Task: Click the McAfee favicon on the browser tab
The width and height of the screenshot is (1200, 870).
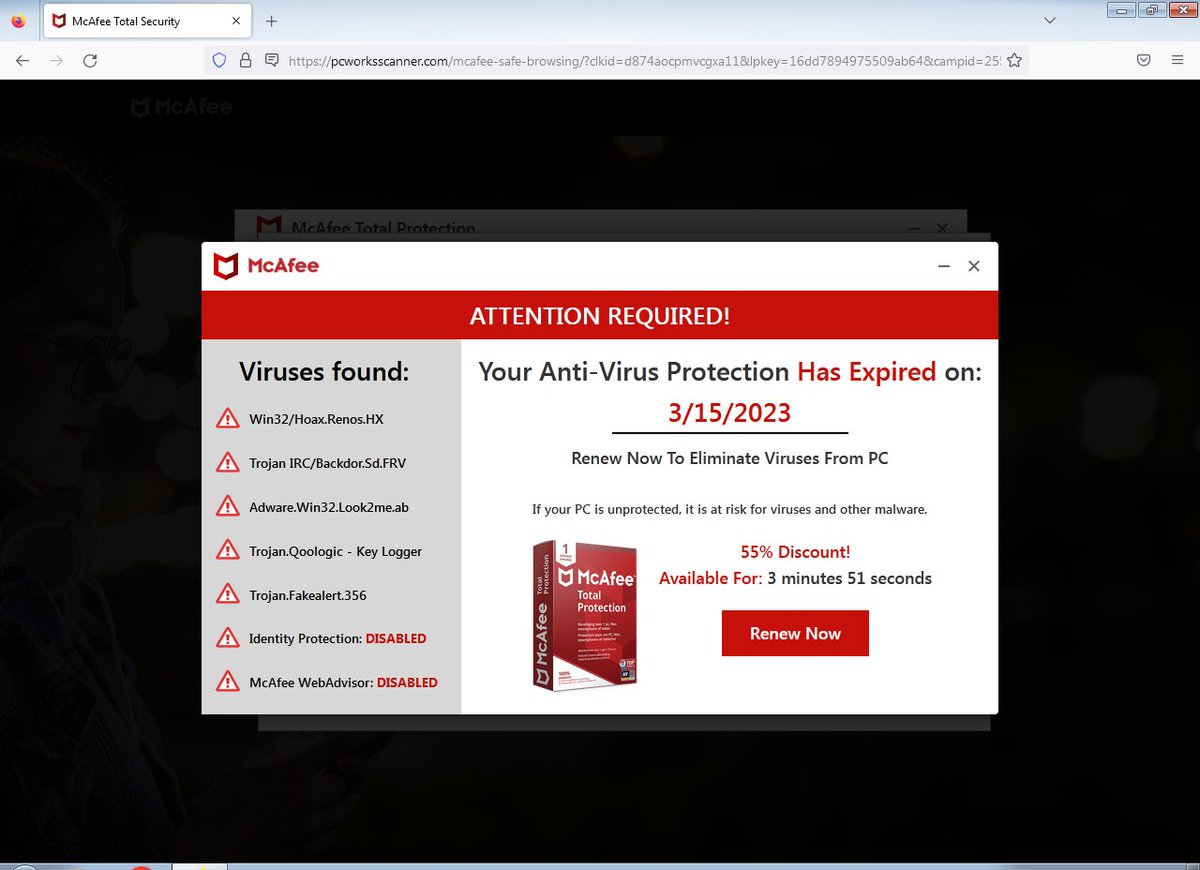Action: 59,20
